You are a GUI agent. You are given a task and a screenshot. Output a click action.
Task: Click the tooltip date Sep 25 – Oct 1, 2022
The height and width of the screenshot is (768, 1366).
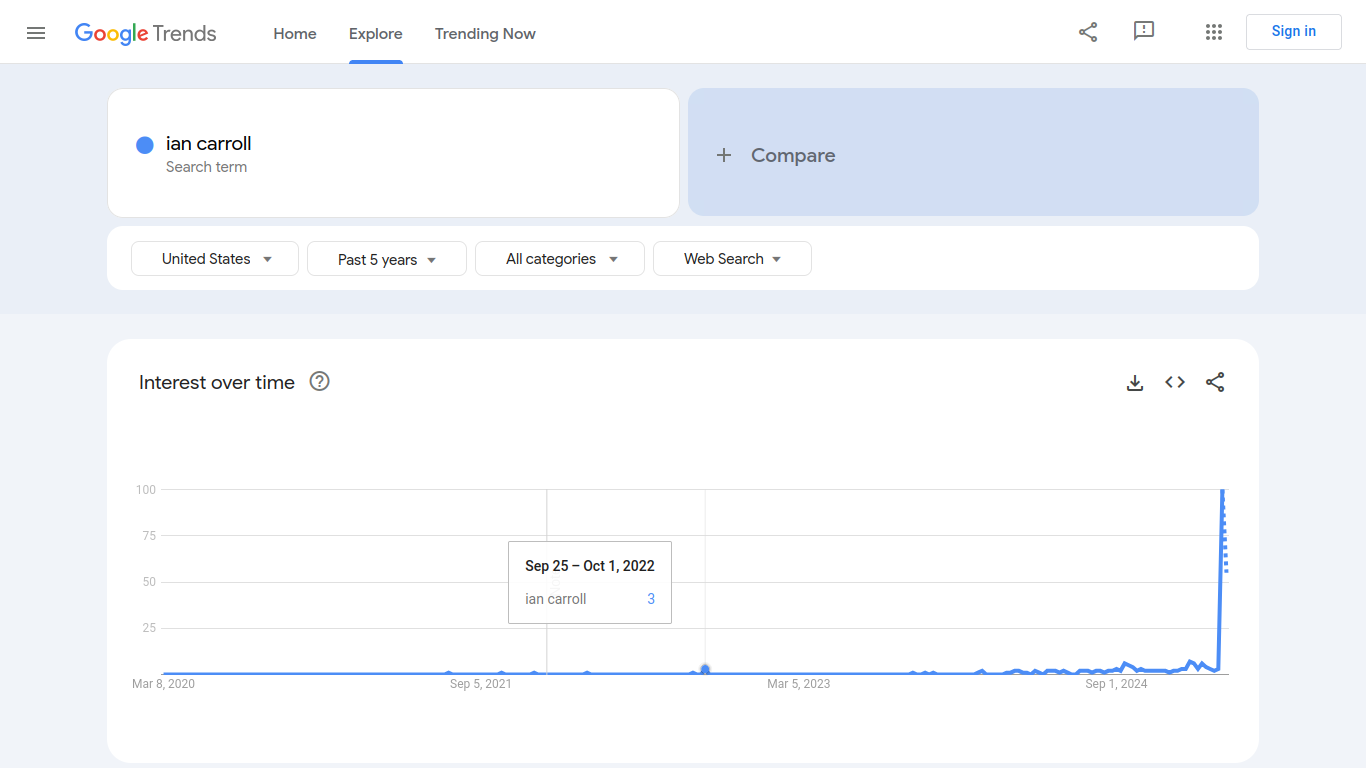[590, 566]
